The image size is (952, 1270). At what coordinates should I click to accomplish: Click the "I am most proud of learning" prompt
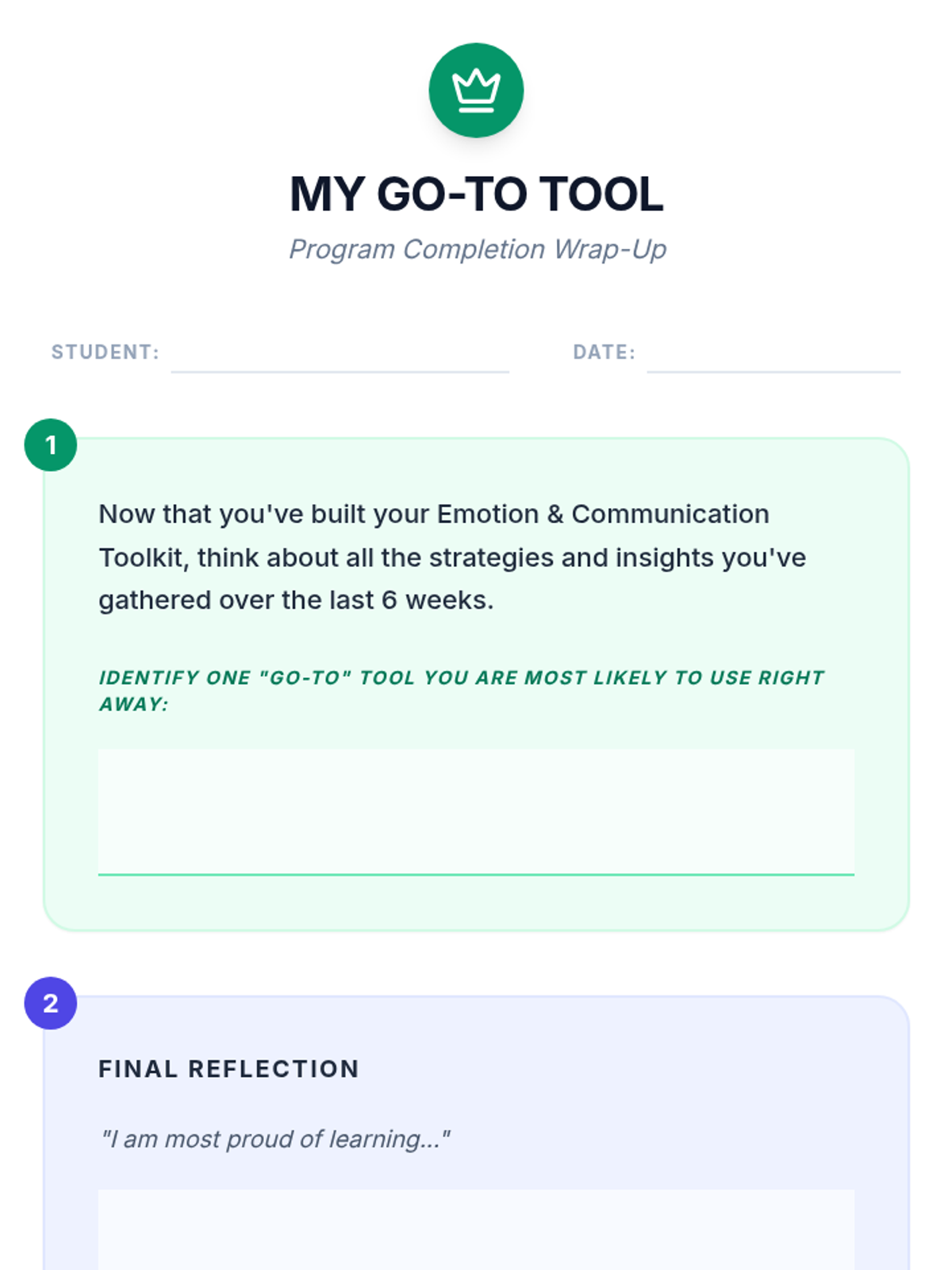(275, 1139)
